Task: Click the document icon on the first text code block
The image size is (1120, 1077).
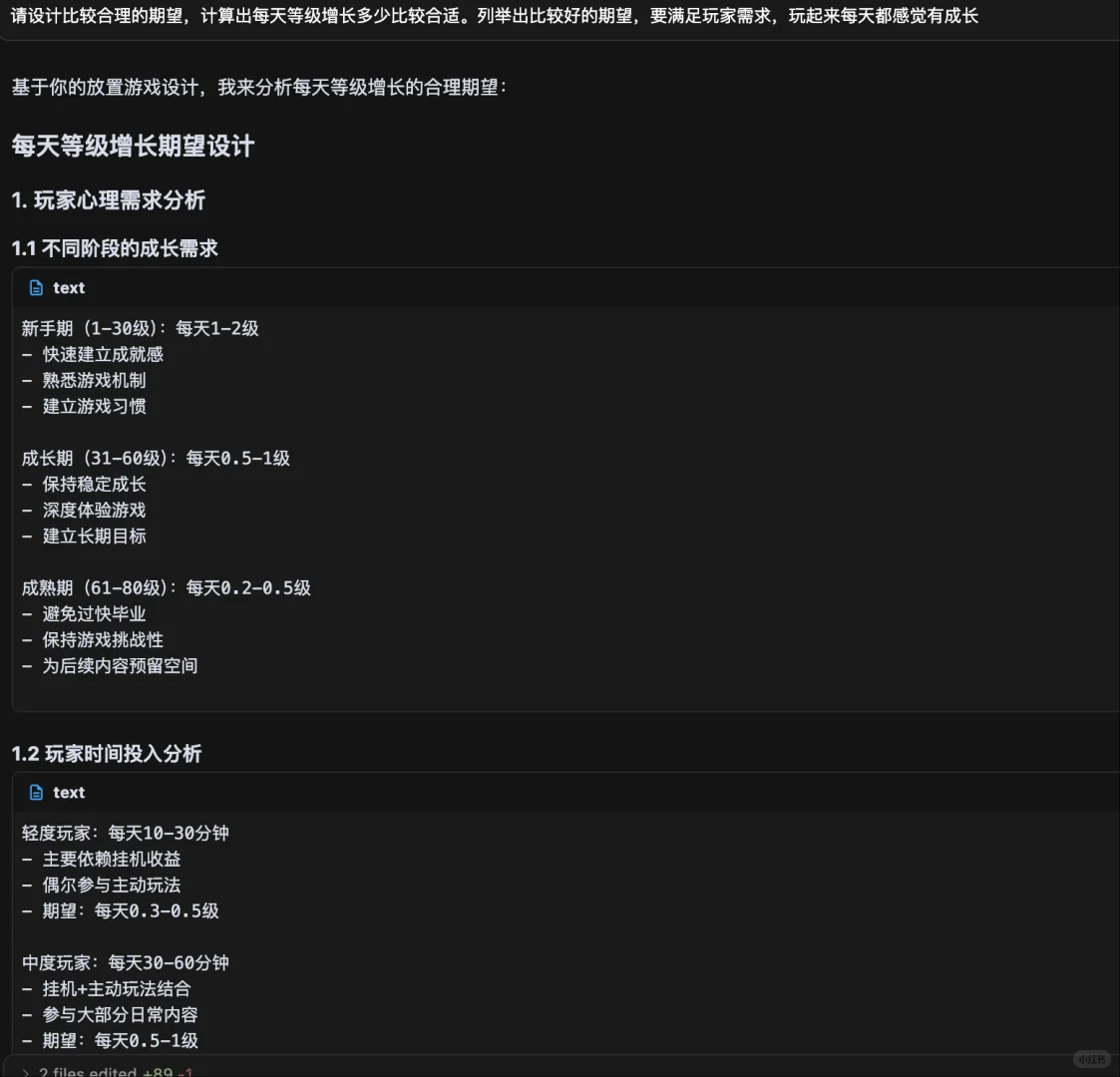Action: point(37,287)
